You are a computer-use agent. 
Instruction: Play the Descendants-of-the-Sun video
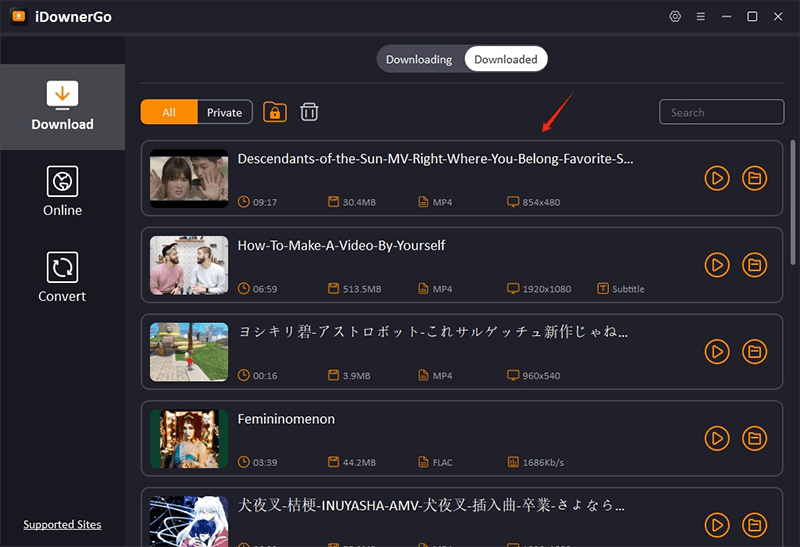coord(717,178)
